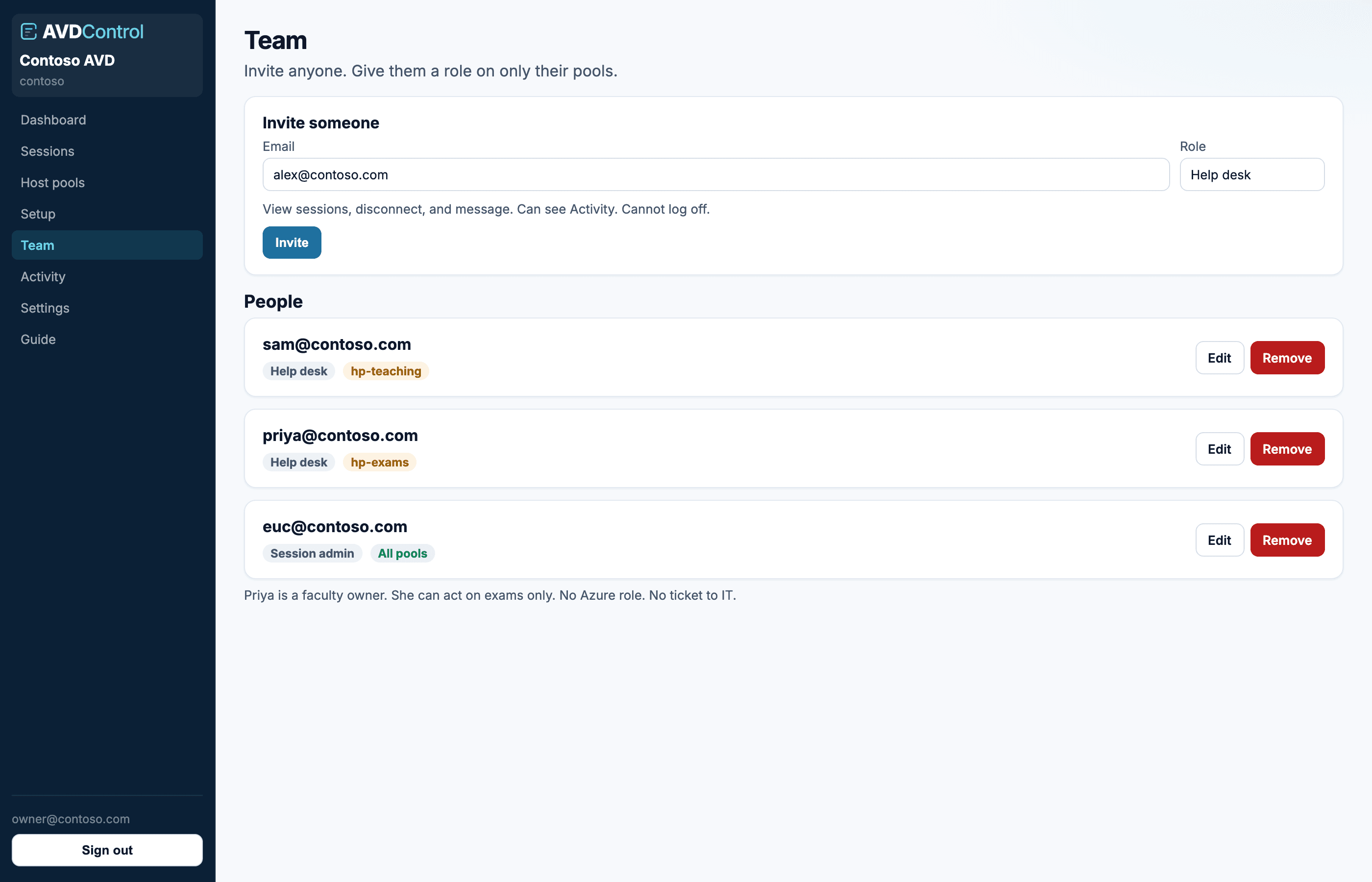Image resolution: width=1372 pixels, height=882 pixels.
Task: Edit priya@contoso.com's role
Action: [1220, 449]
